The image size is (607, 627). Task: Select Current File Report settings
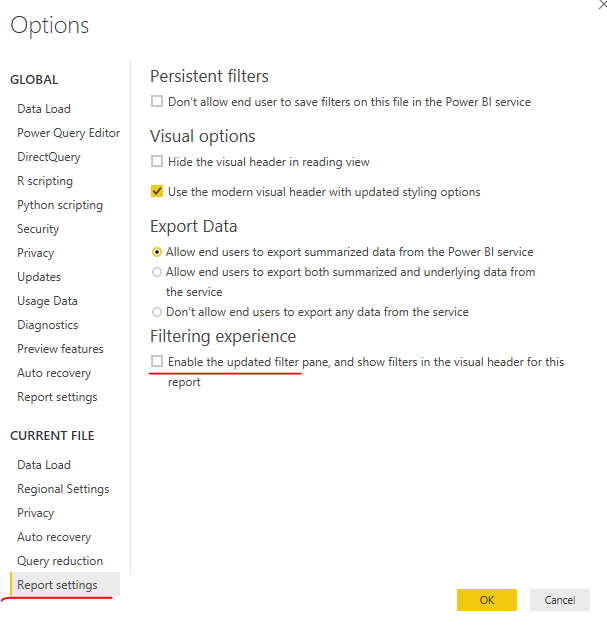point(65,585)
